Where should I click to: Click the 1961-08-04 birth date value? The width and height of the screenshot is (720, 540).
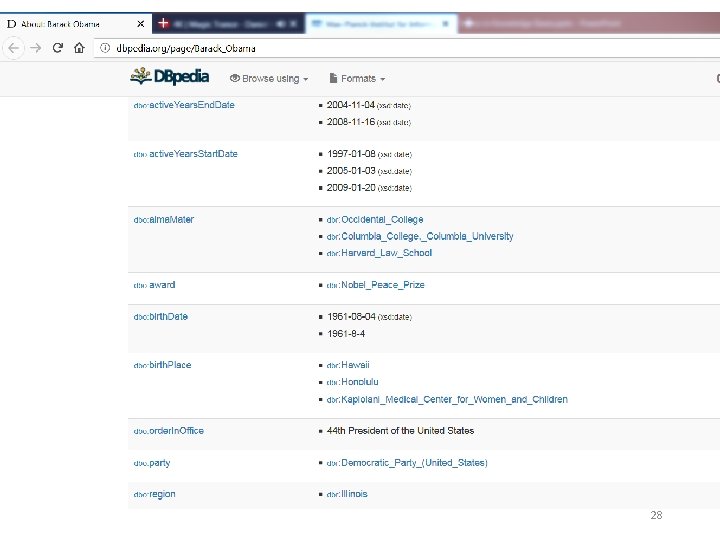tap(351, 317)
